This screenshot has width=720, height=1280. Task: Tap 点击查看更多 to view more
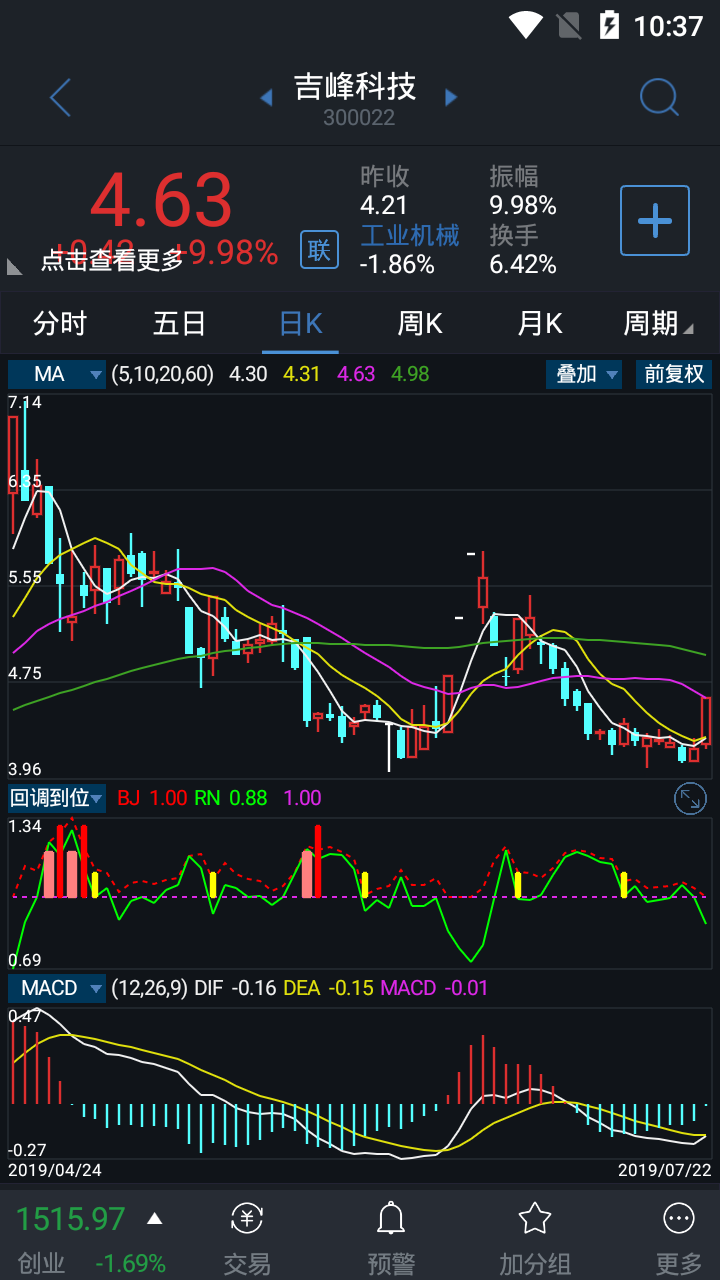pyautogui.click(x=112, y=260)
